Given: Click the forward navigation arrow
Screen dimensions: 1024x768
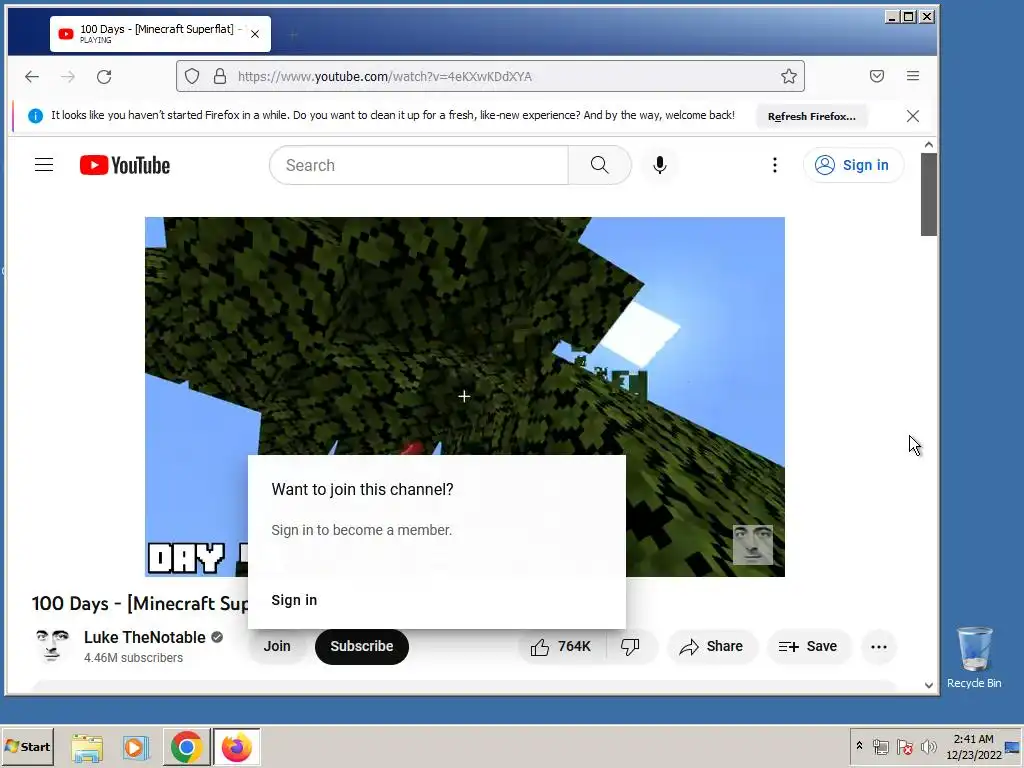Looking at the screenshot, I should [68, 76].
